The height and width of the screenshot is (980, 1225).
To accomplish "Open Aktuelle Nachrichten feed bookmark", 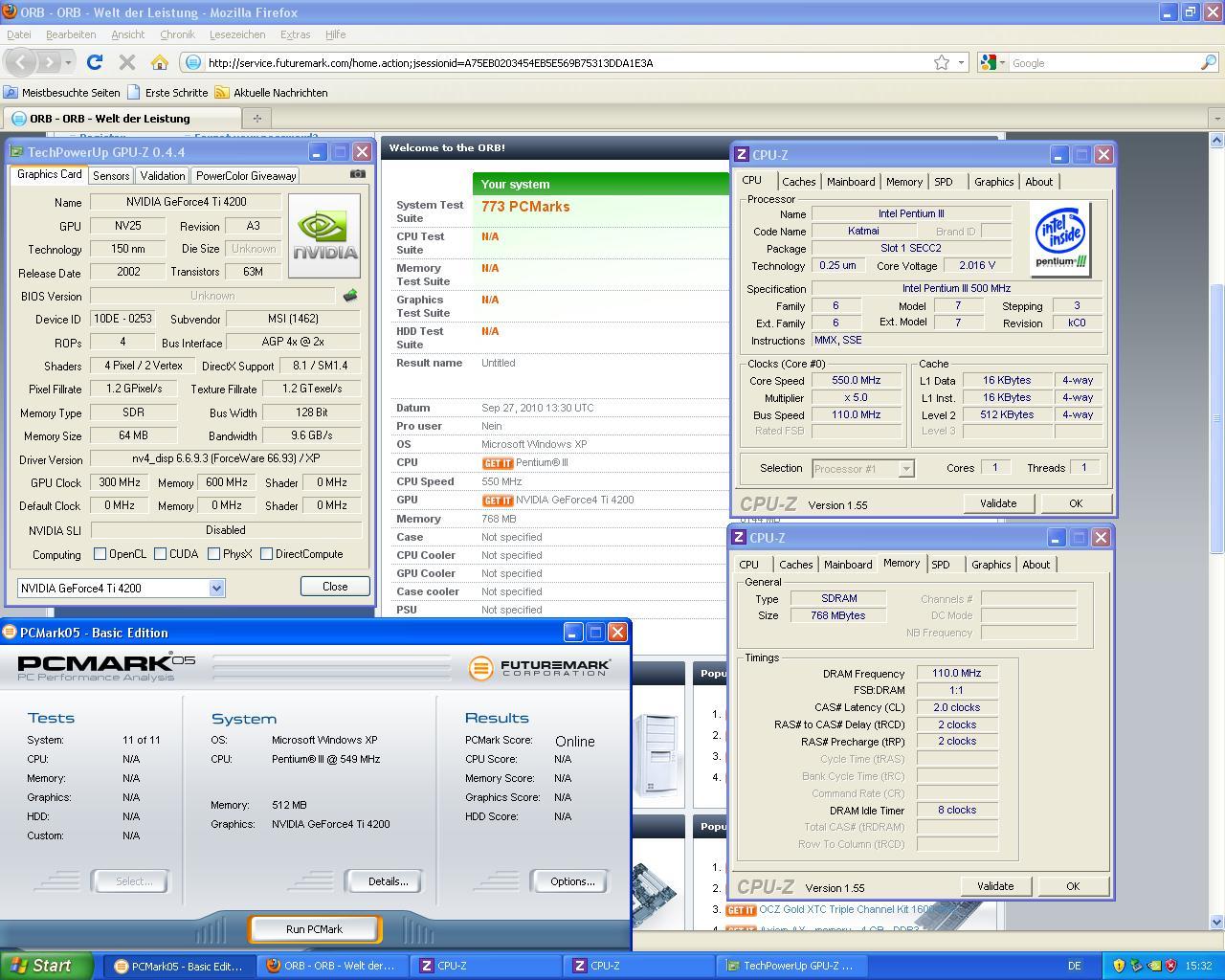I will coord(271,93).
